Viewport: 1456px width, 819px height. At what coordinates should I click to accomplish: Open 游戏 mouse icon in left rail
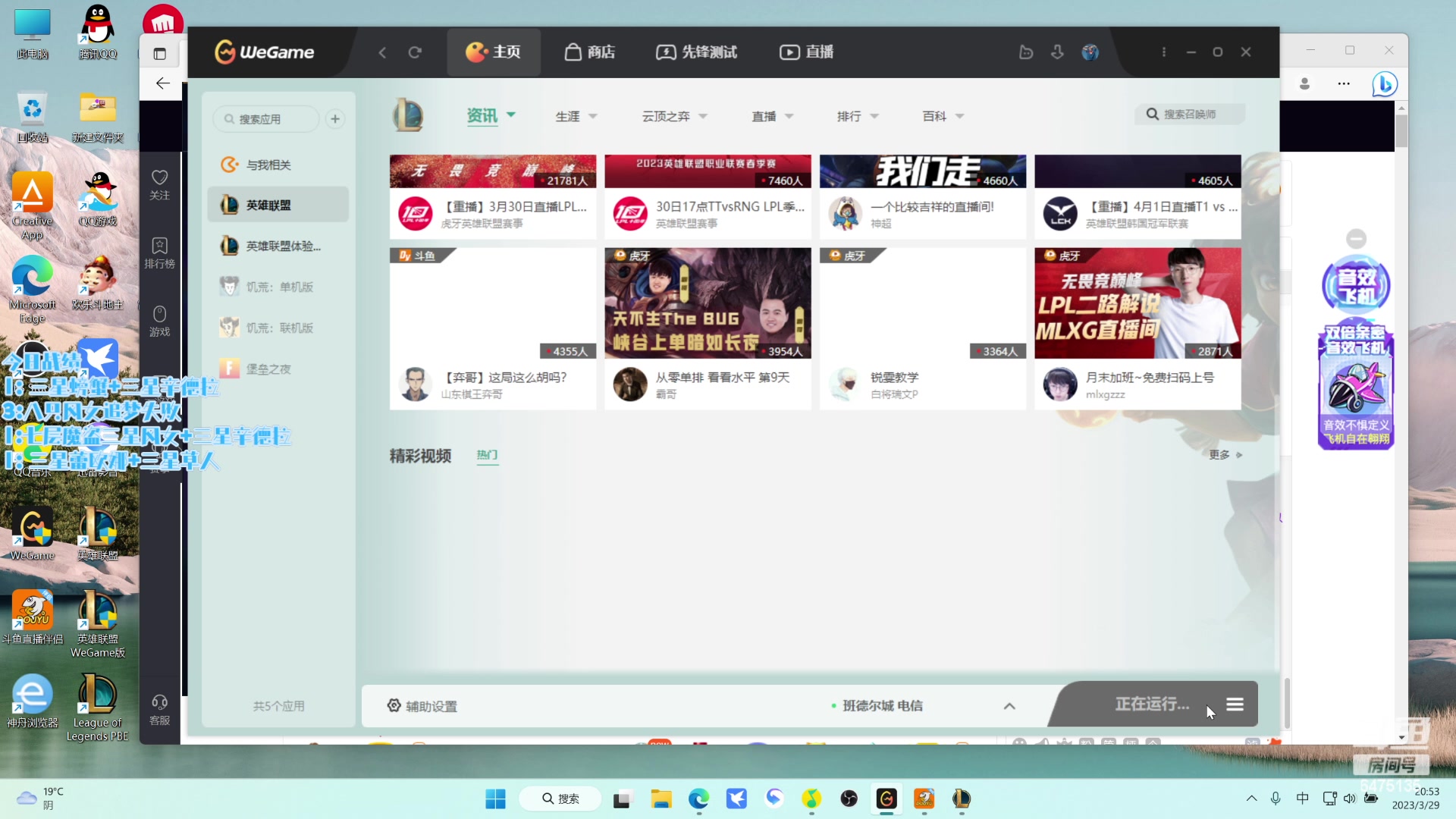pos(159,321)
